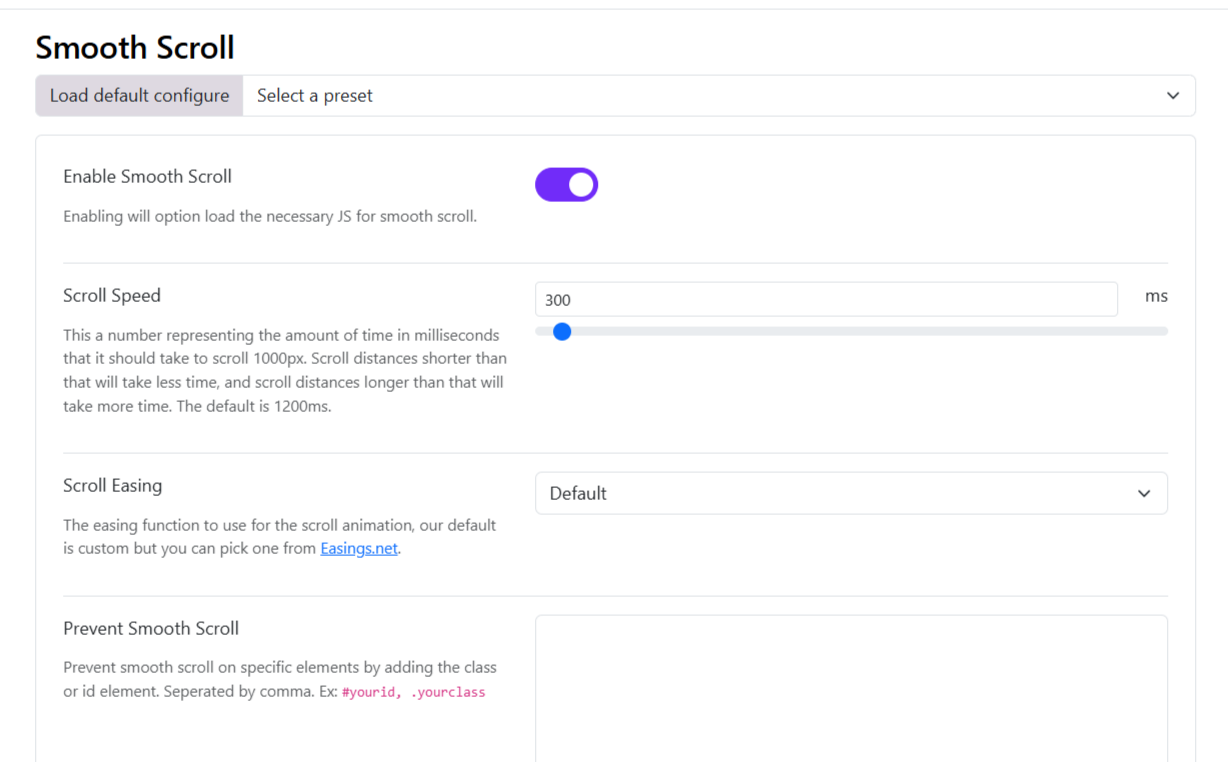
Task: Click the Scroll Speed slider handle
Action: coord(562,331)
